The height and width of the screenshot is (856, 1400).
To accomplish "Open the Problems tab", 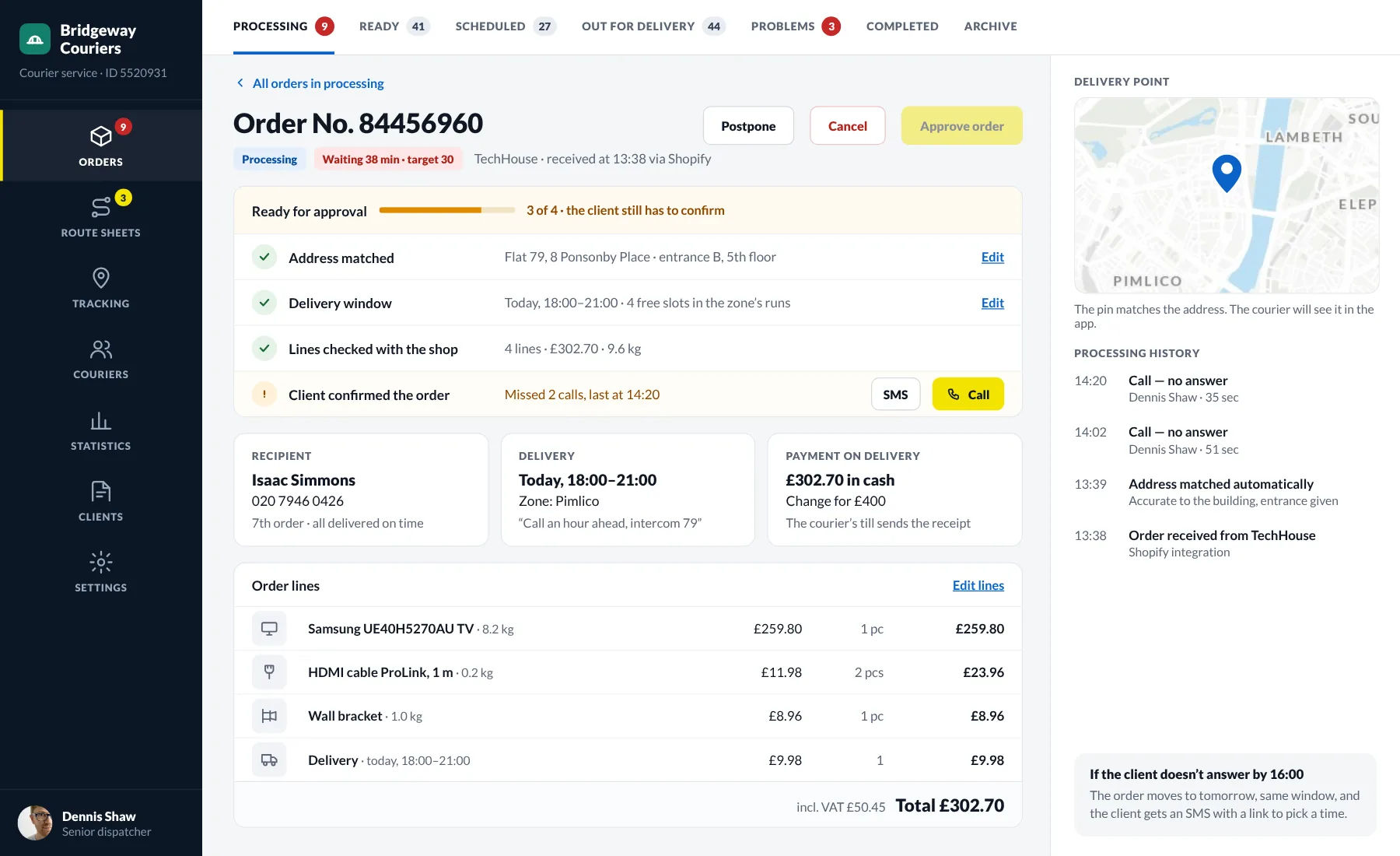I will coord(796,26).
